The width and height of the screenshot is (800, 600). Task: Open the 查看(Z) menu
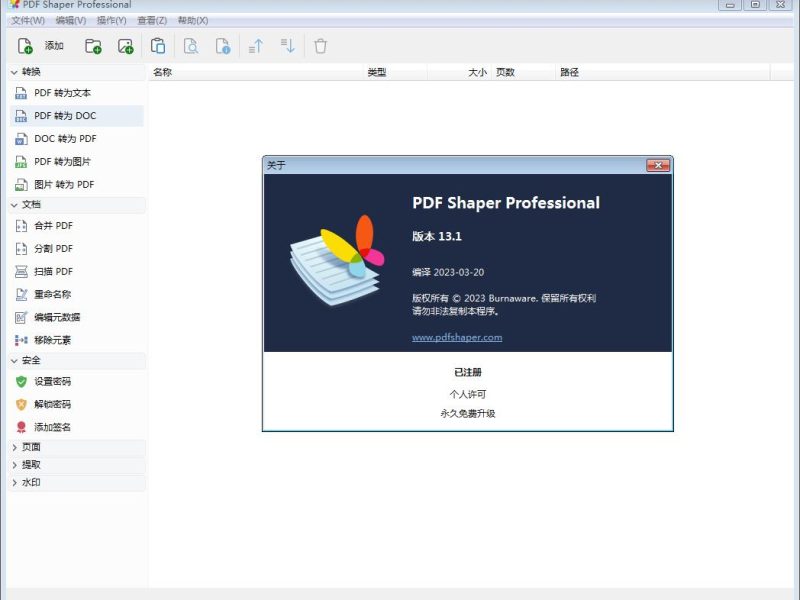pos(152,20)
